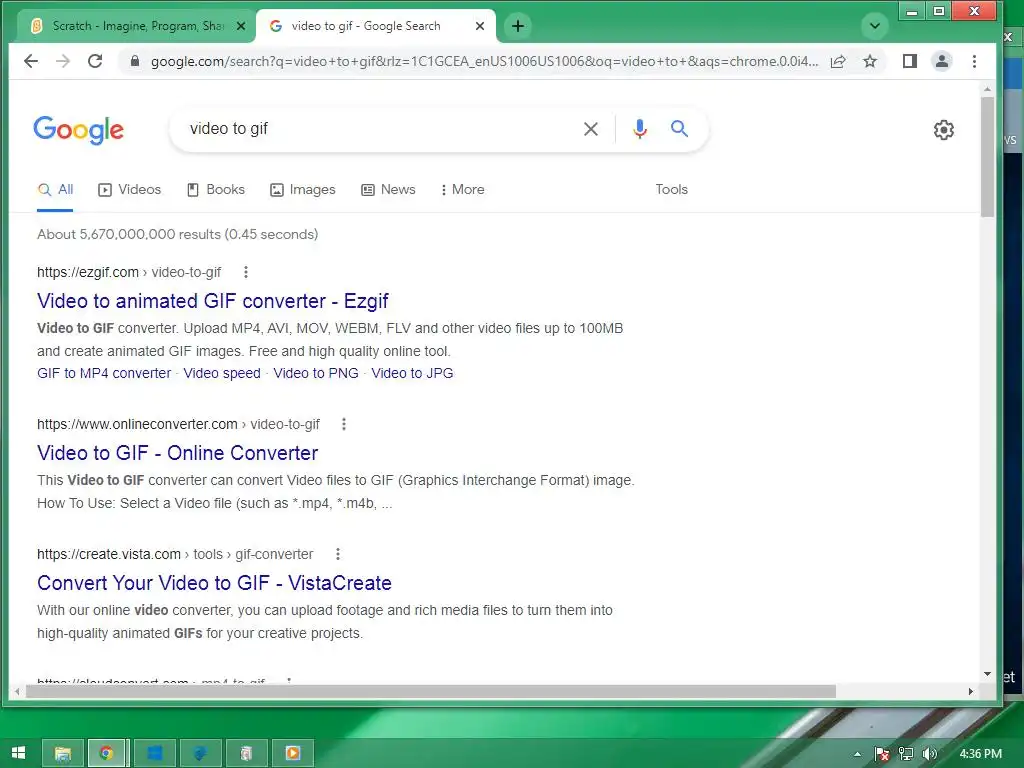This screenshot has width=1024, height=768.
Task: Click the vertical scrollbar thumb
Action: coord(987,157)
